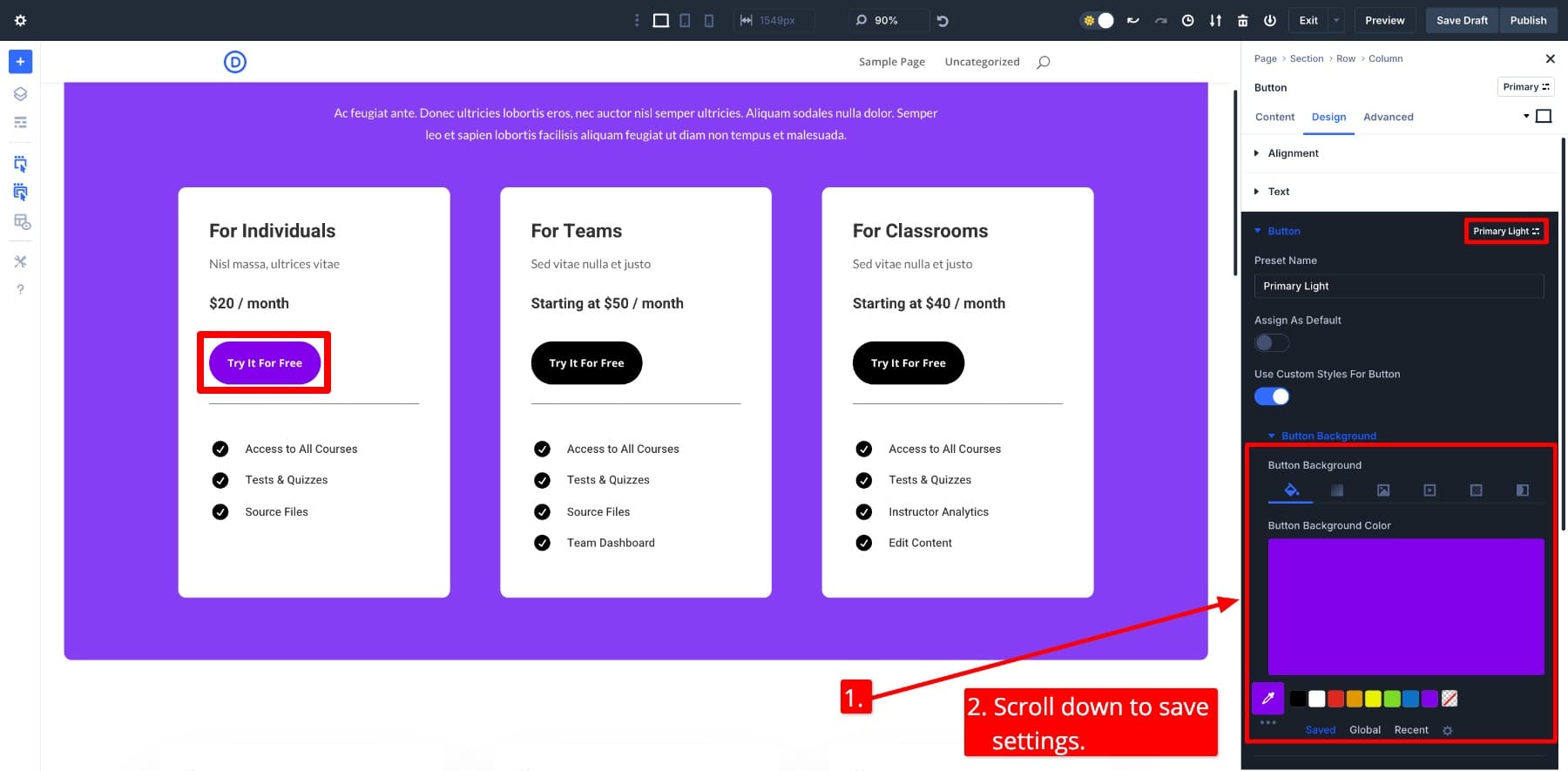The width and height of the screenshot is (1568, 771).
Task: Click the trash icon in top toolbar
Action: click(x=1243, y=20)
